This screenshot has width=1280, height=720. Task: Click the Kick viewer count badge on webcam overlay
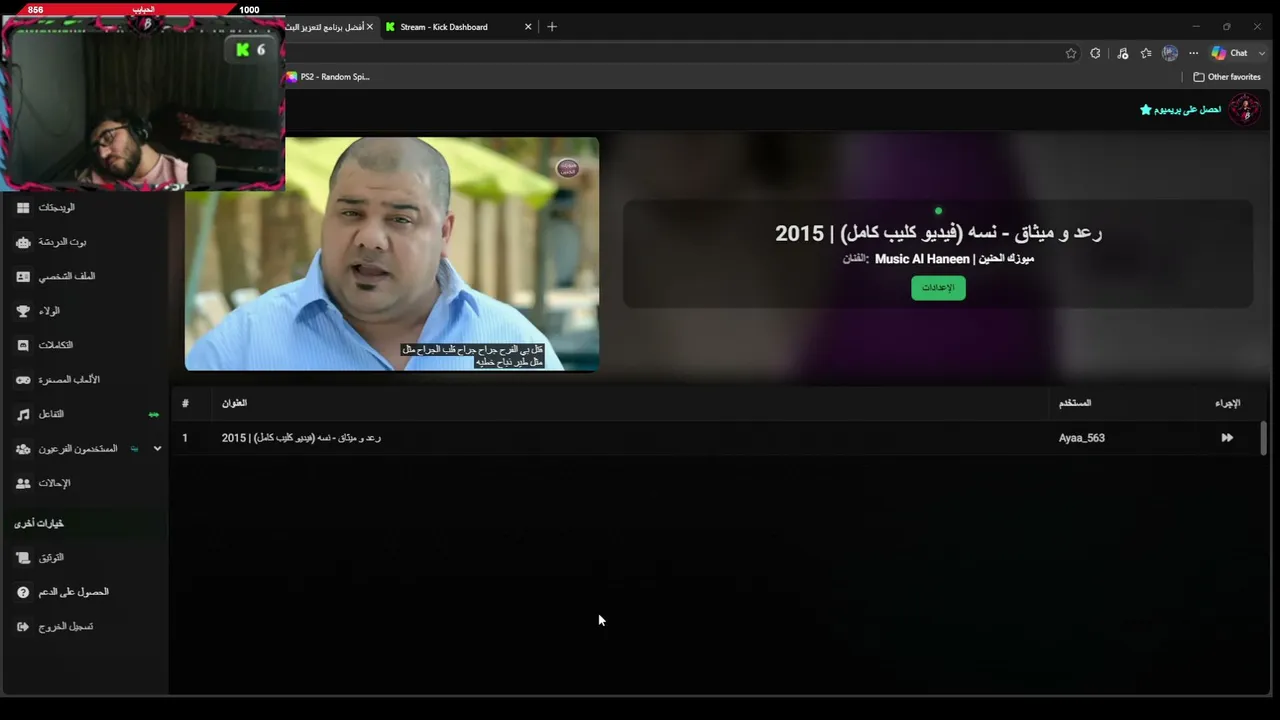pyautogui.click(x=250, y=49)
